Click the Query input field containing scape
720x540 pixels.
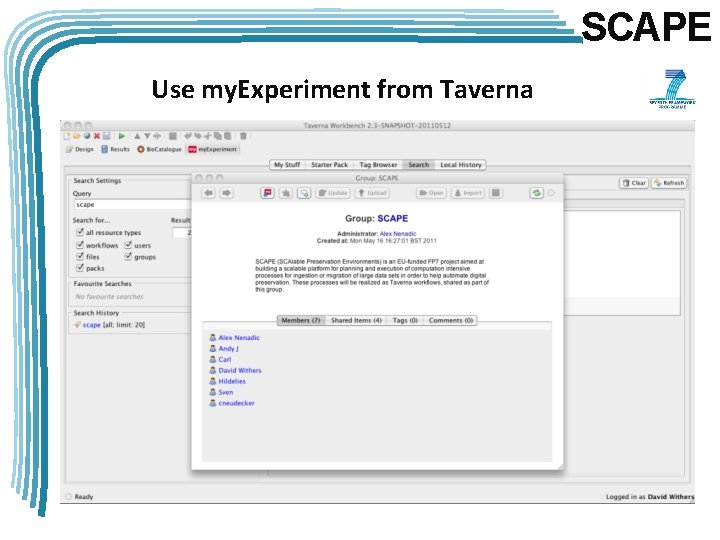pyautogui.click(x=132, y=205)
